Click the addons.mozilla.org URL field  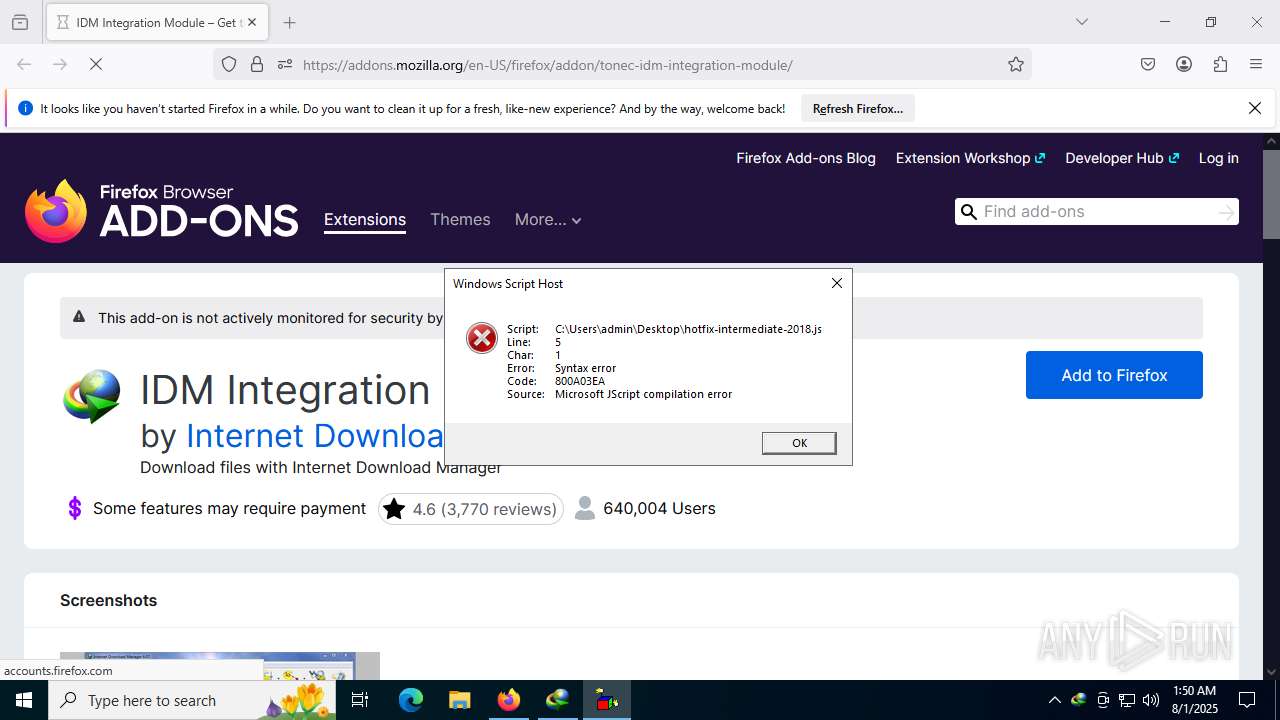coord(622,64)
